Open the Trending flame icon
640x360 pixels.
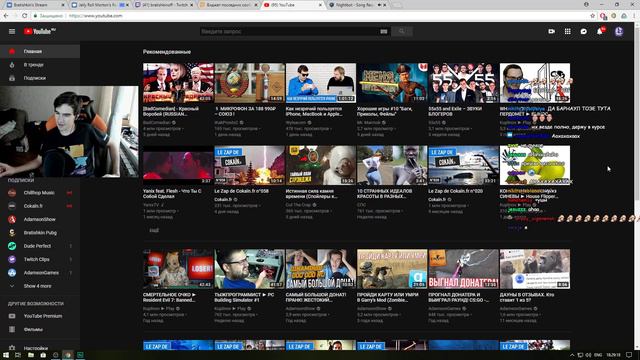pos(12,65)
